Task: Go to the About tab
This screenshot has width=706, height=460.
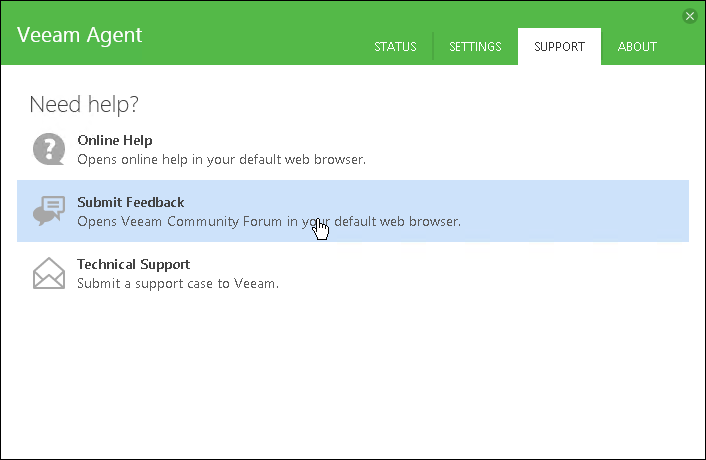Action: tap(637, 47)
